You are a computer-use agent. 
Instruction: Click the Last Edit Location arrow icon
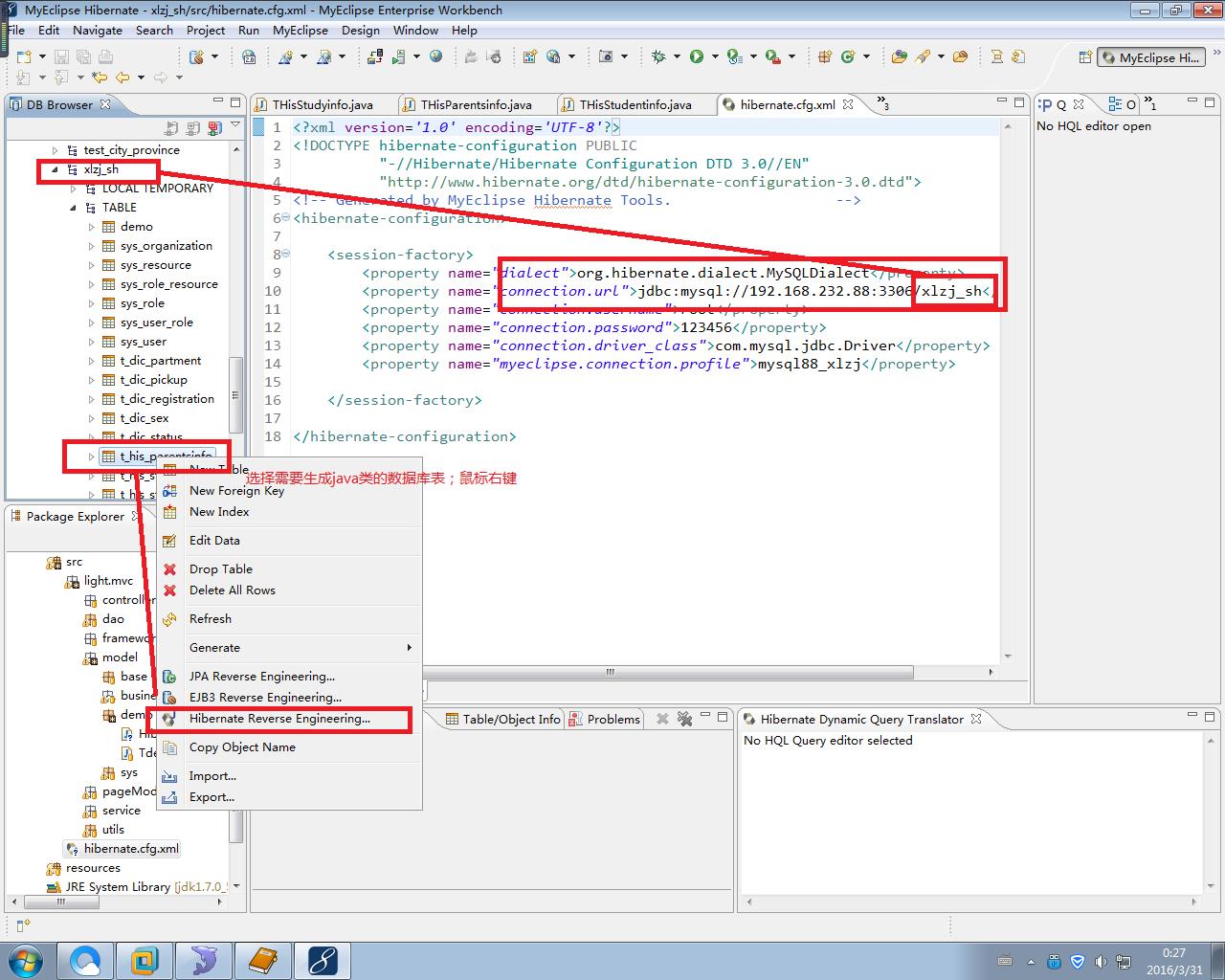(100, 77)
